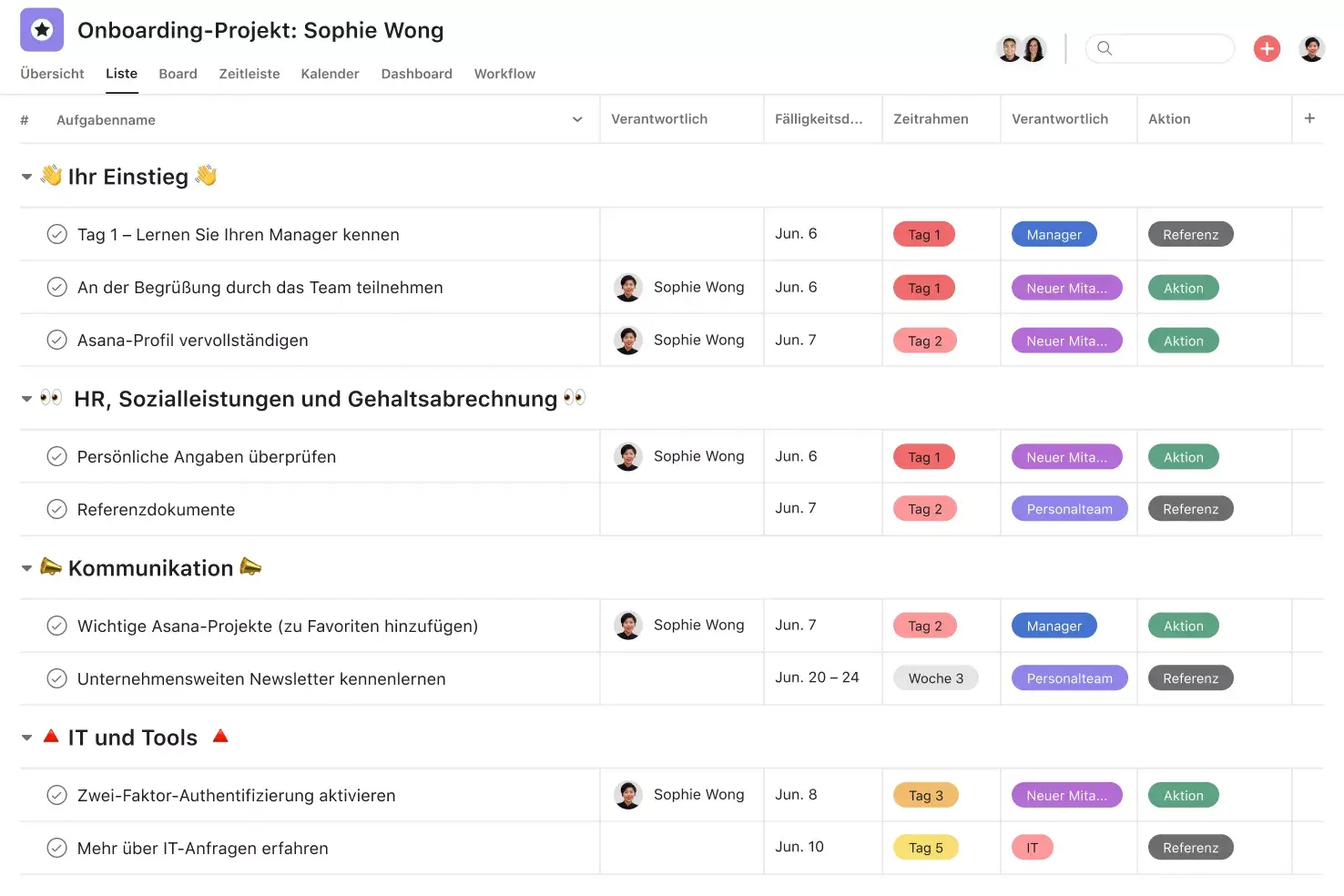Click Sophie Wong's avatar on Zwei-Faktor task
Image resolution: width=1344 pixels, height=896 pixels.
(x=628, y=794)
